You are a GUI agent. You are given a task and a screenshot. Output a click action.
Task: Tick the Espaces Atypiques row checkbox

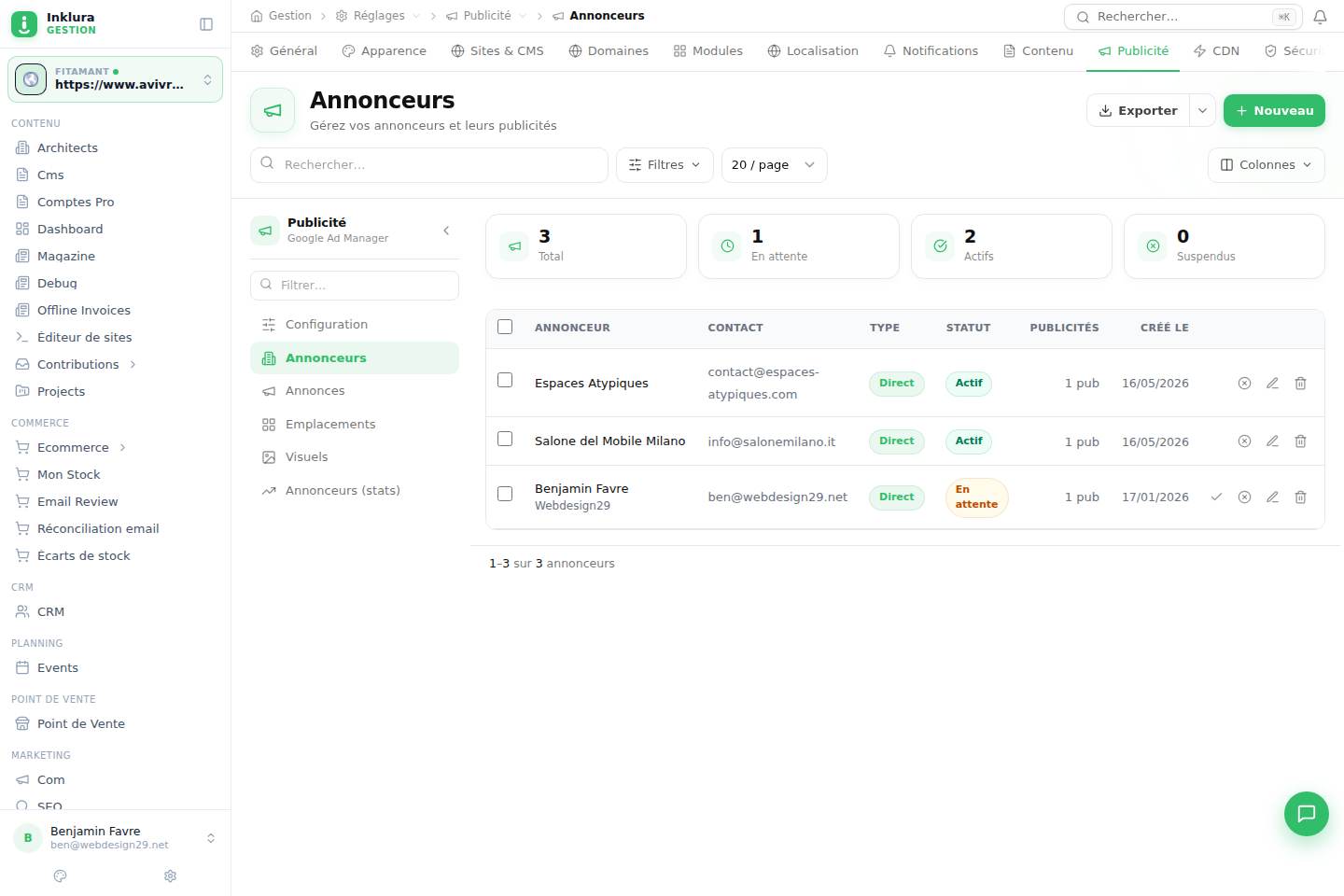[x=505, y=380]
